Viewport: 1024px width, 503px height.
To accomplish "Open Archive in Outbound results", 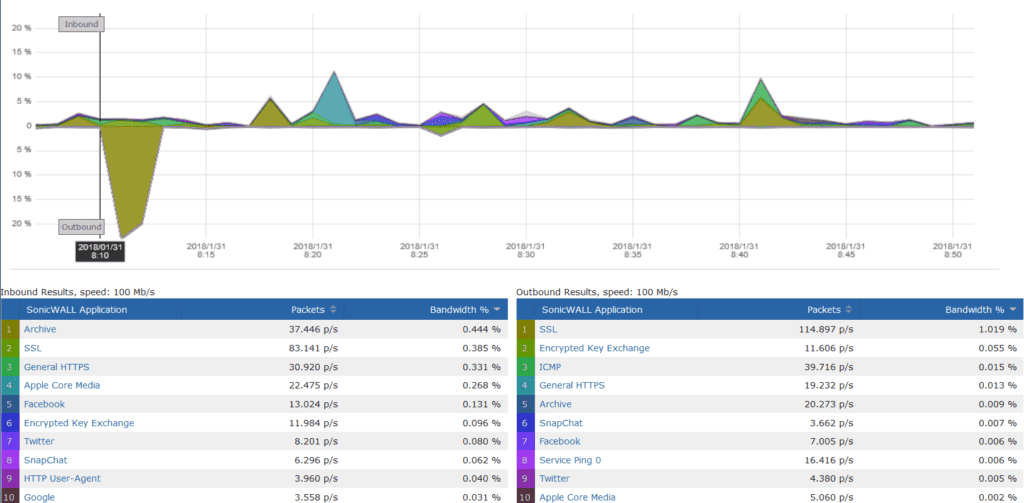I will [x=555, y=404].
